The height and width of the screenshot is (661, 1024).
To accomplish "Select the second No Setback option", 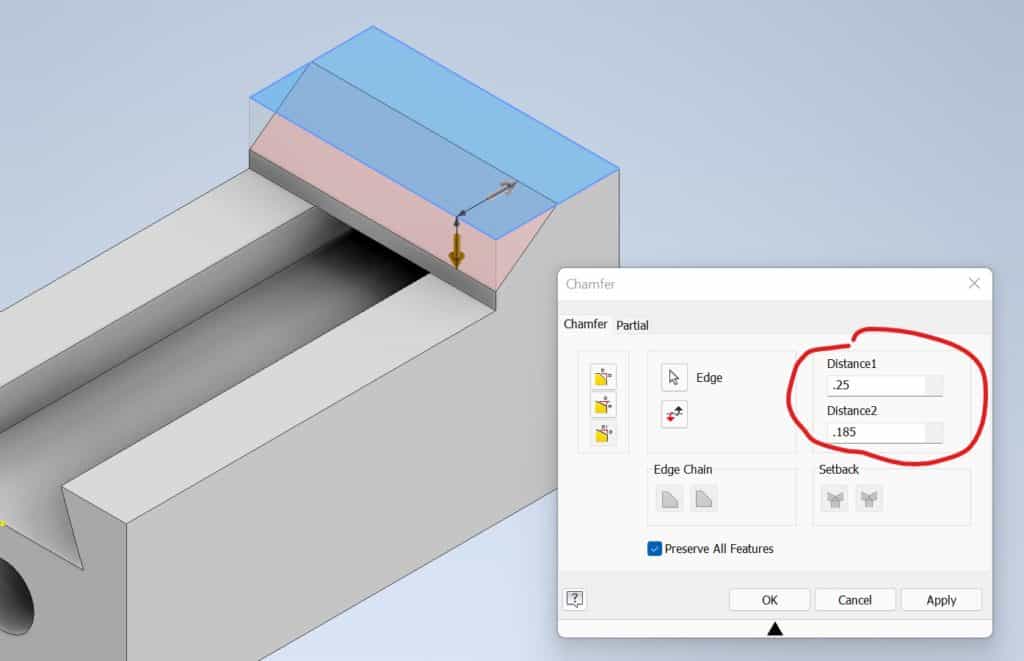I will pyautogui.click(x=869, y=499).
